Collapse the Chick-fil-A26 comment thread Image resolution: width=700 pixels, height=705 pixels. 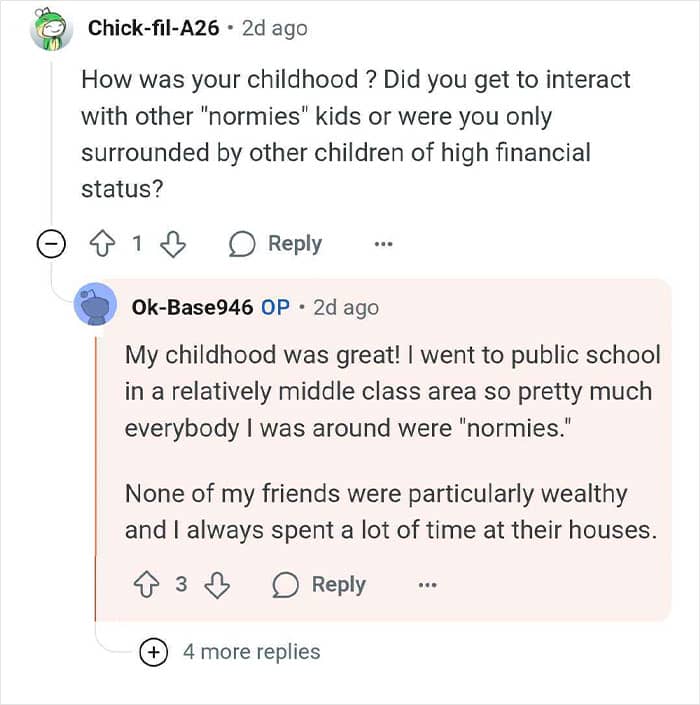click(x=51, y=244)
